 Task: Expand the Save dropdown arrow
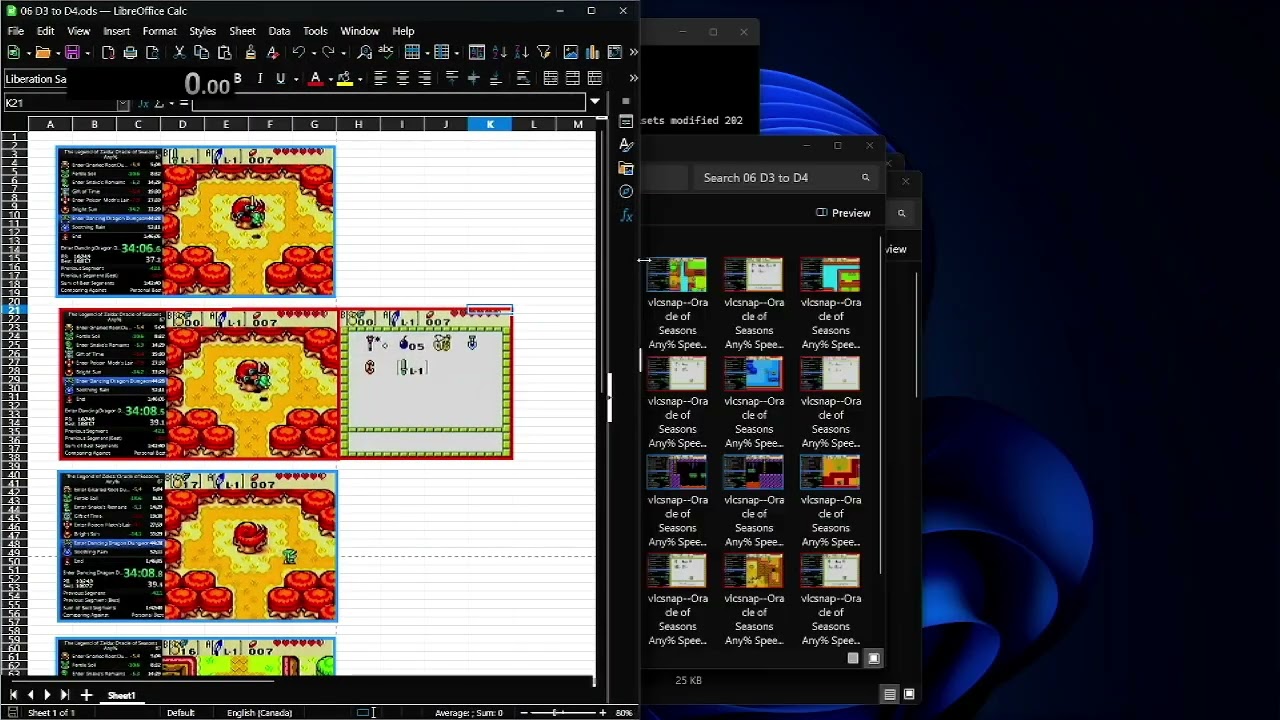86,52
